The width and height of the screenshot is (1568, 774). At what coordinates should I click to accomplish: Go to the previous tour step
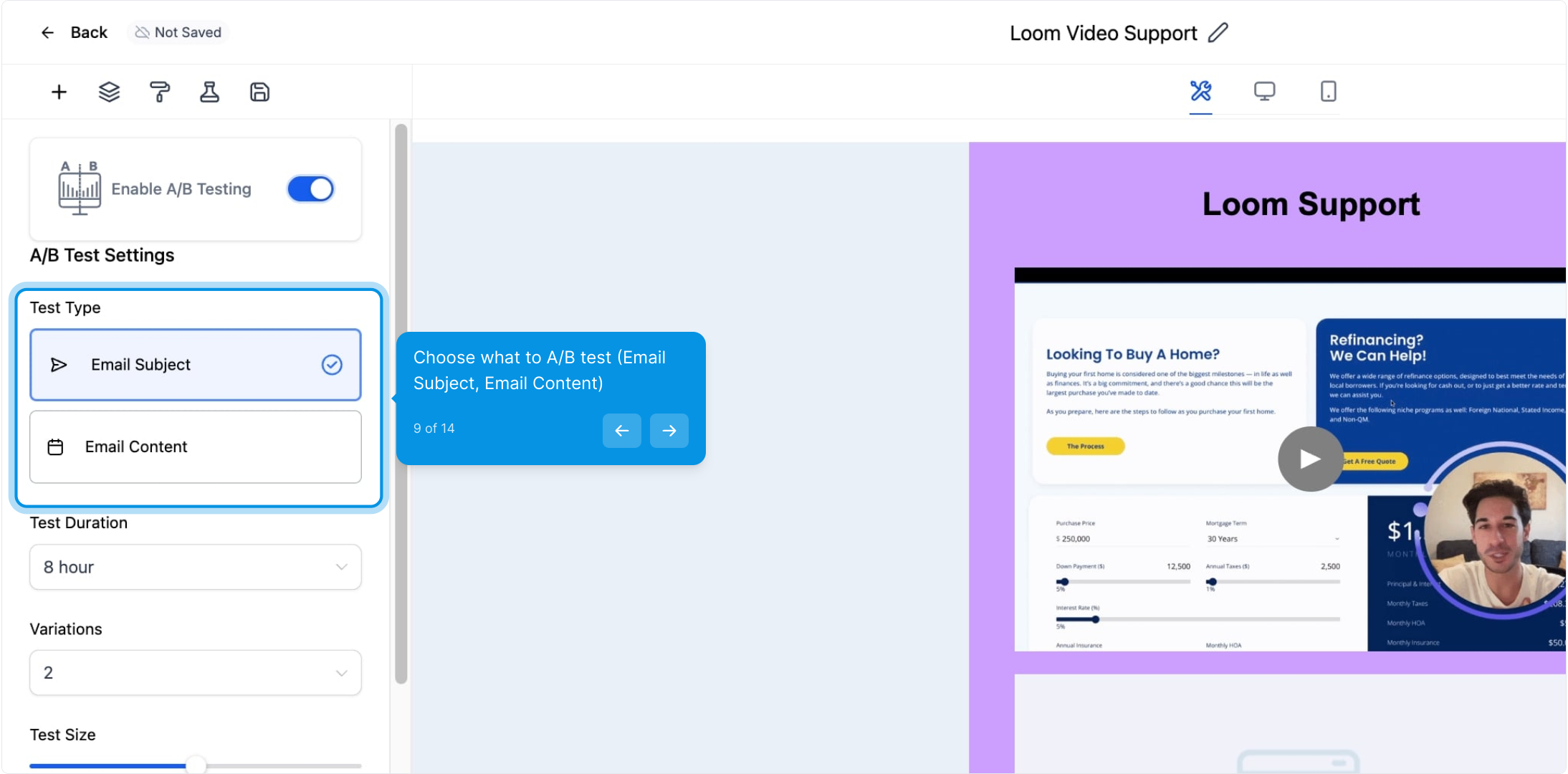[621, 430]
